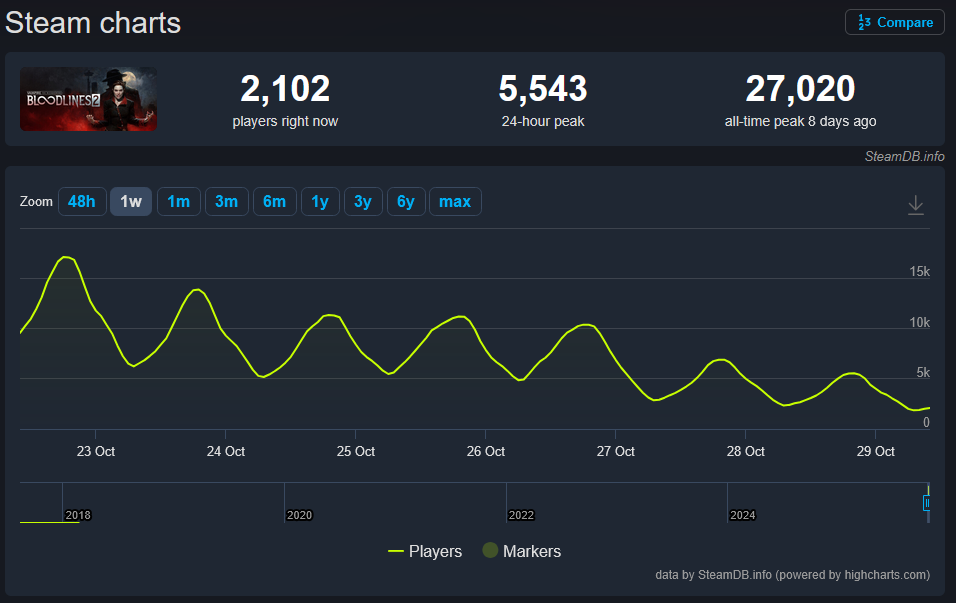Toggle the Markers series in legend
The width and height of the screenshot is (956, 603).
pyautogui.click(x=522, y=551)
